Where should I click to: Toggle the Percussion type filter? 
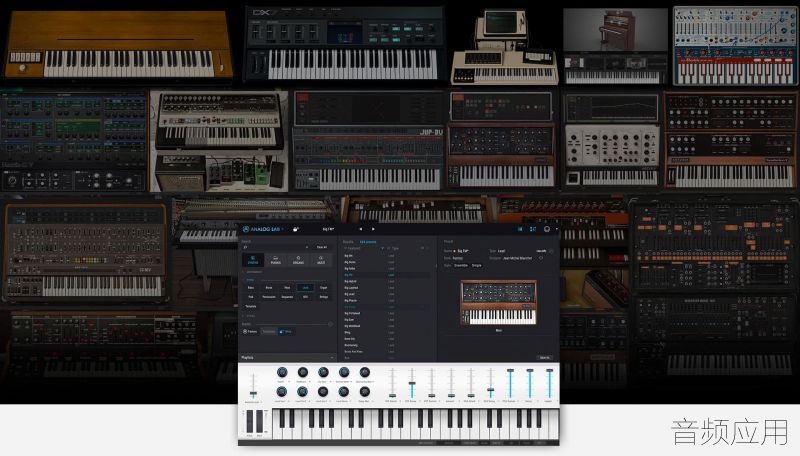(269, 297)
